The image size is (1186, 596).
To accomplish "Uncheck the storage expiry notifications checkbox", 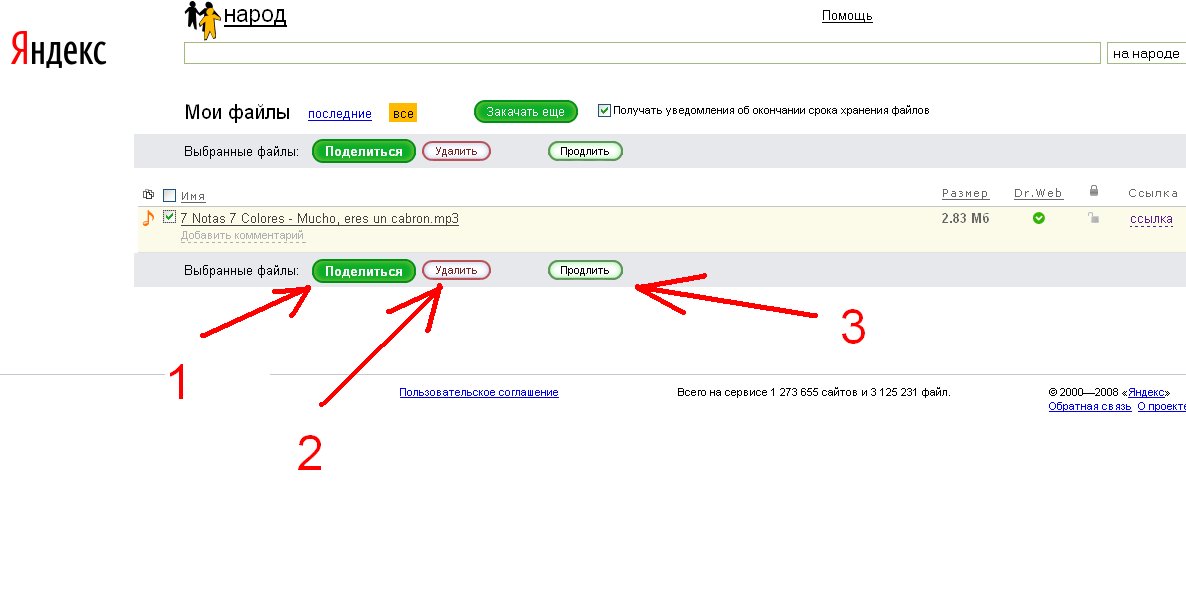I will [604, 110].
